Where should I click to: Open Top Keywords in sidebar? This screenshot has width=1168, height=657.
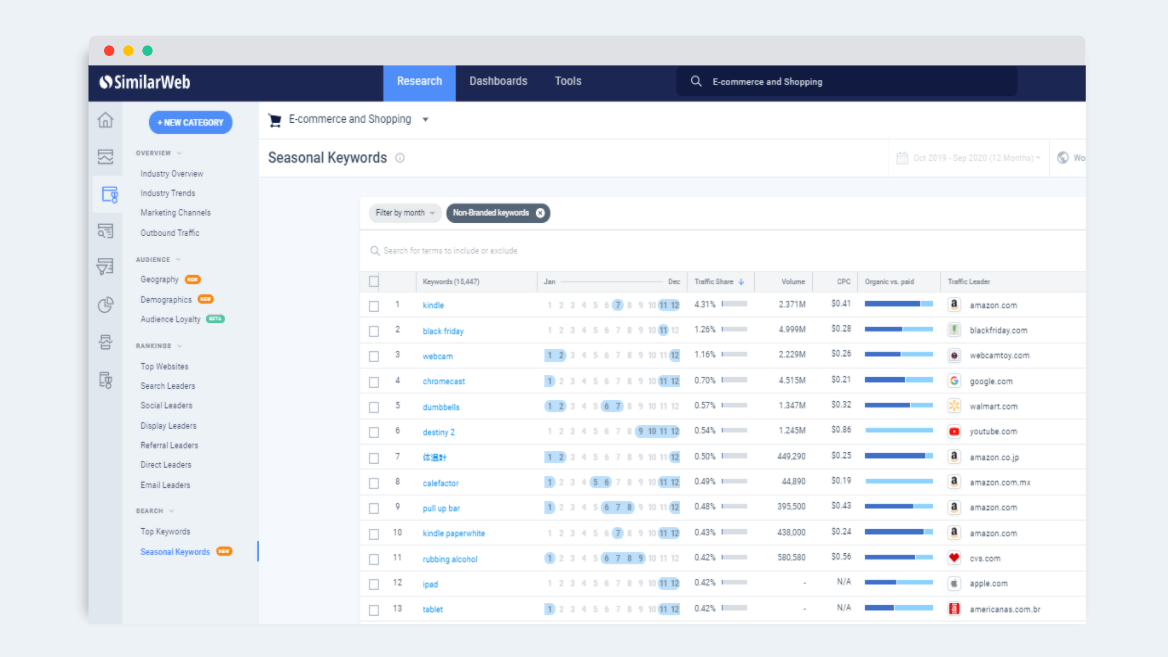pos(165,532)
